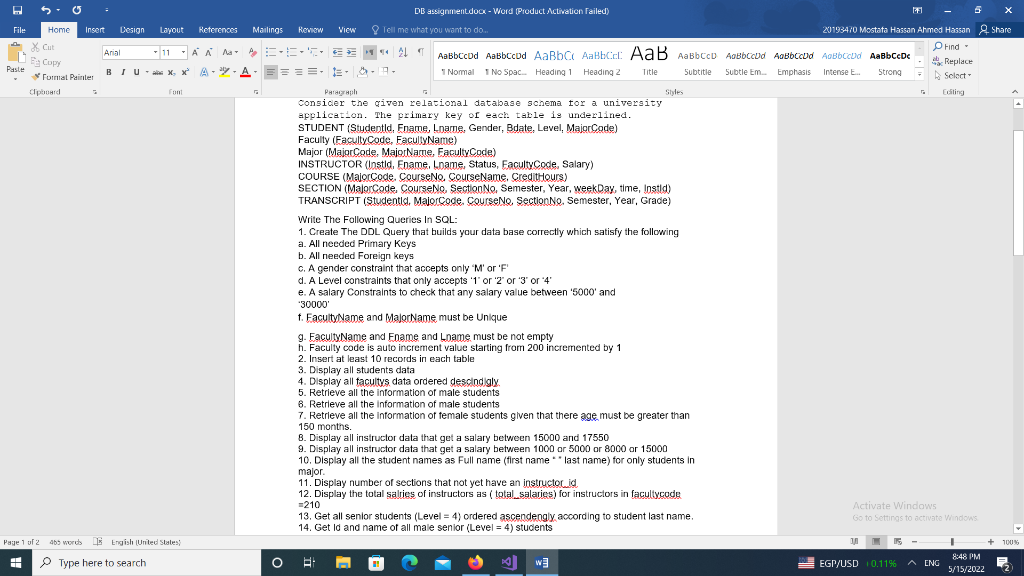Open the line spacing dropdown
Image resolution: width=1024 pixels, height=576 pixels.
tap(339, 72)
